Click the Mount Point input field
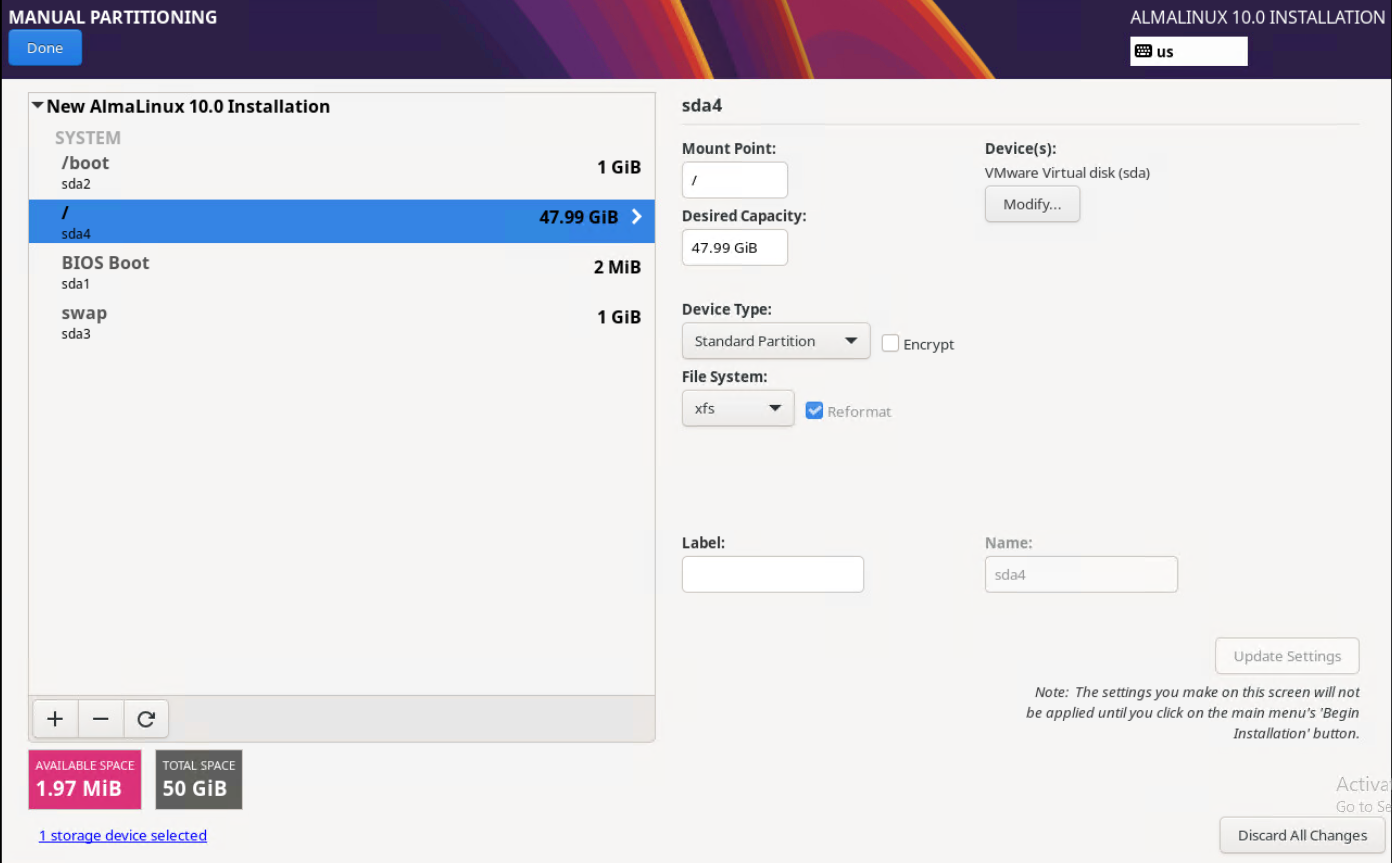This screenshot has height=863, width=1392. (x=735, y=180)
